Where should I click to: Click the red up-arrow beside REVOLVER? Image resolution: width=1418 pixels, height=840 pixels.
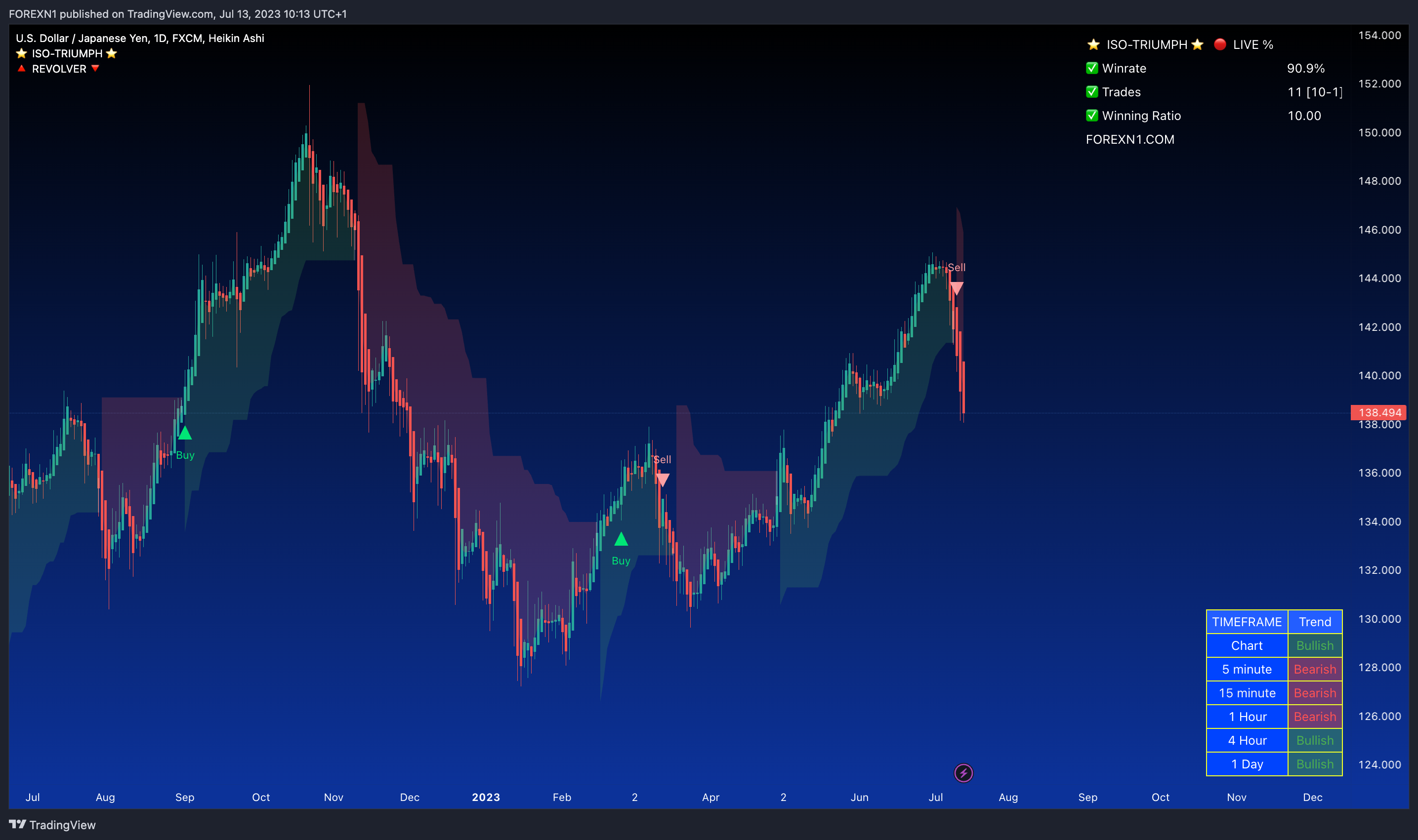pyautogui.click(x=22, y=69)
